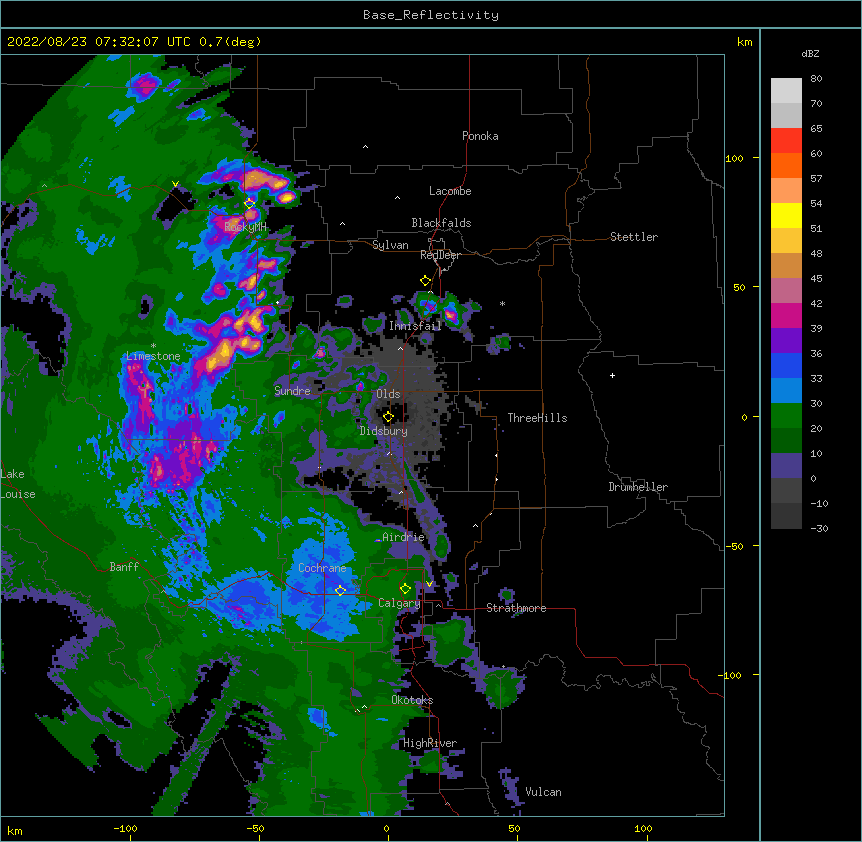Click the Airdrie city label
The height and width of the screenshot is (842, 862).
coord(404,537)
